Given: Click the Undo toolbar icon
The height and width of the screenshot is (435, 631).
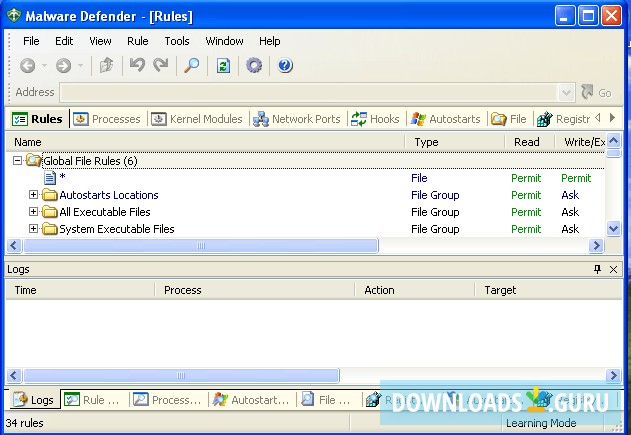Looking at the screenshot, I should 137,65.
